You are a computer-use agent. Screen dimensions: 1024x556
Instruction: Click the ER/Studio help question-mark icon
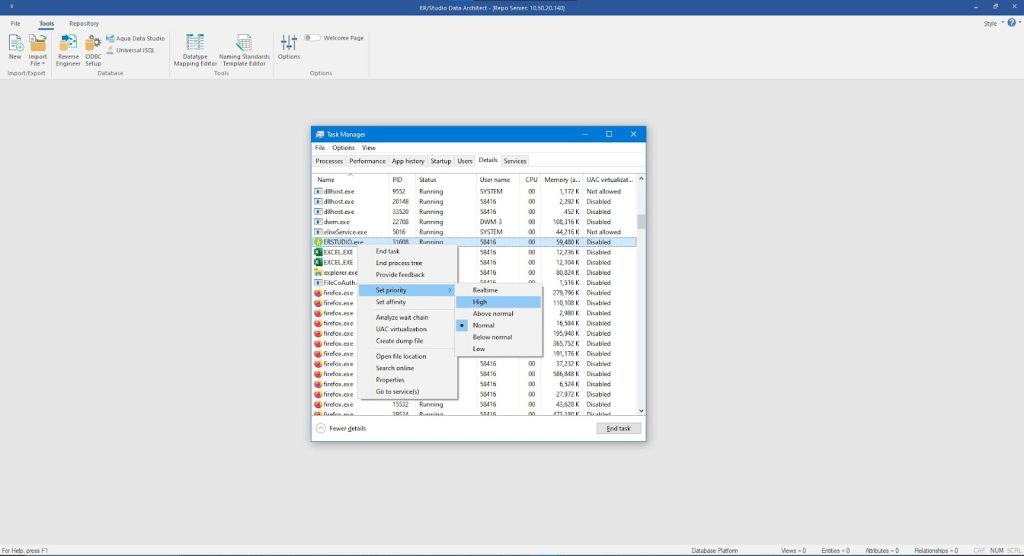(x=1012, y=23)
